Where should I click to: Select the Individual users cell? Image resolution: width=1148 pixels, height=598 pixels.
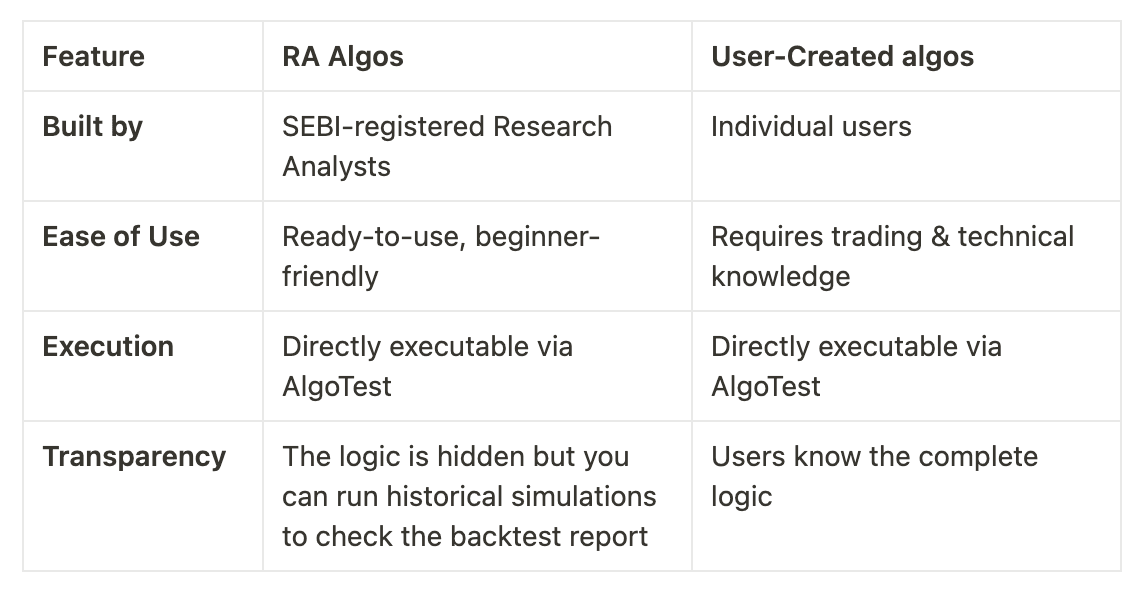811,127
